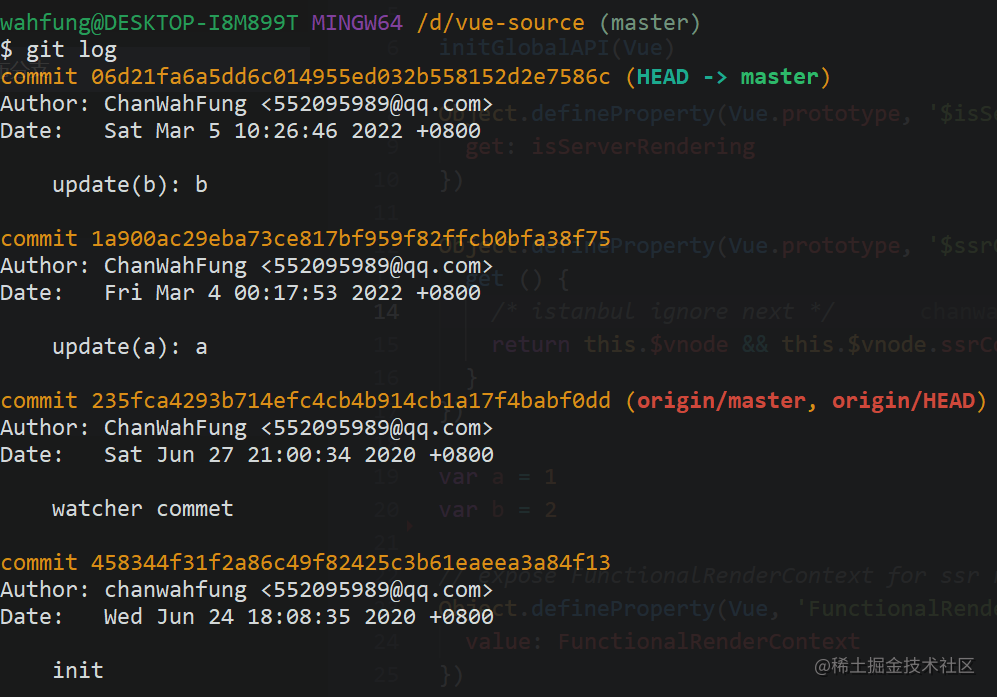This screenshot has height=697, width=997.
Task: Click the MINGW64 label in the prompt
Action: [357, 23]
